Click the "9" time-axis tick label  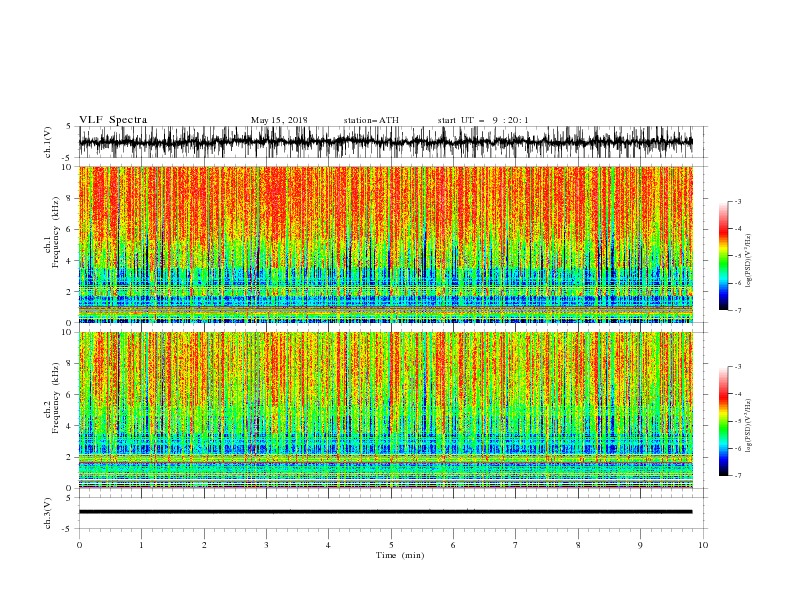640,545
